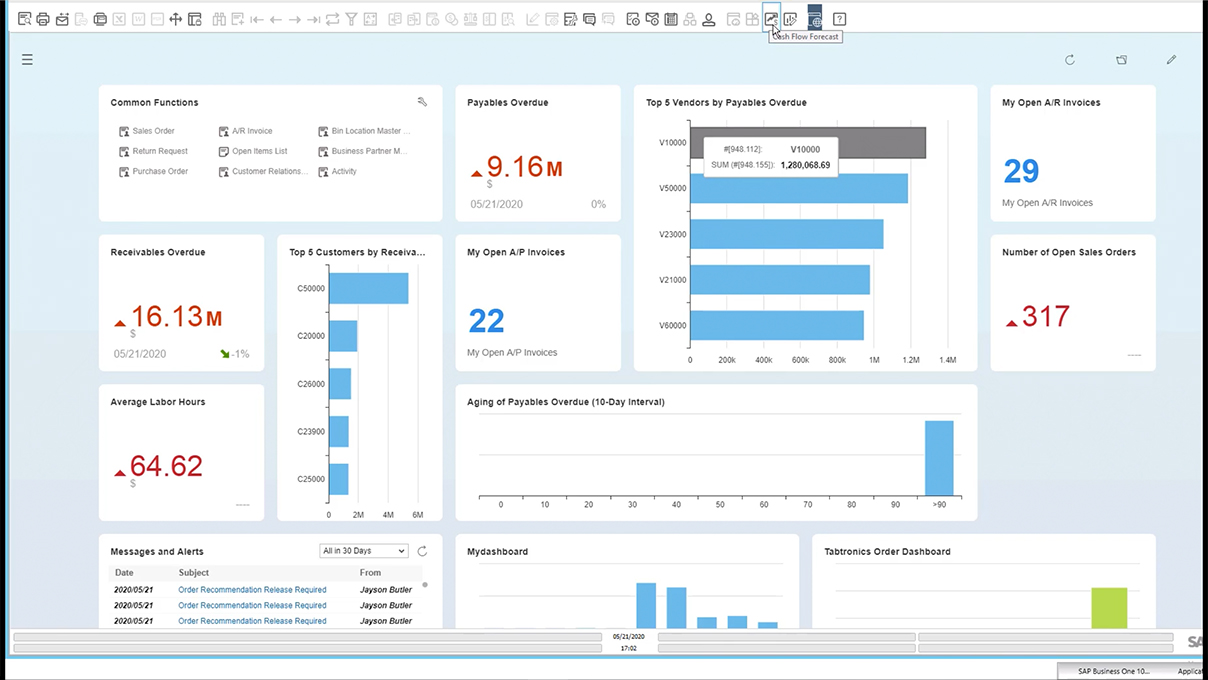The width and height of the screenshot is (1208, 680).
Task: Click the Add record toolbar icon
Action: click(x=237, y=19)
